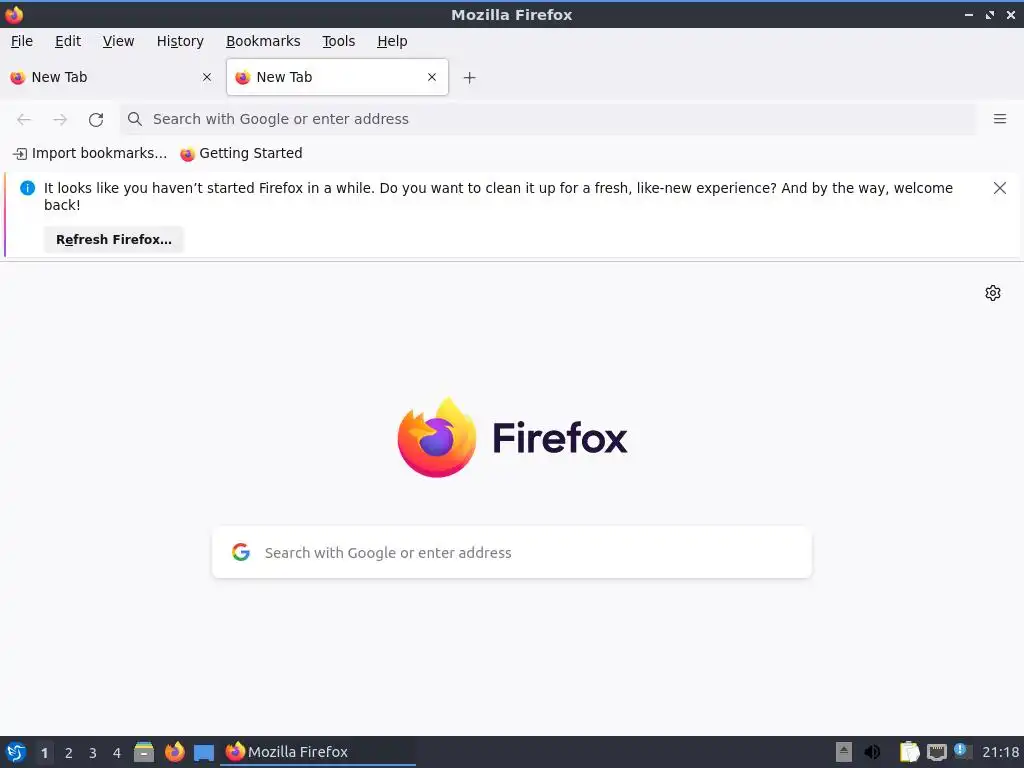Switch to workspace 2 in taskbar
The width and height of the screenshot is (1024, 768).
pos(69,753)
